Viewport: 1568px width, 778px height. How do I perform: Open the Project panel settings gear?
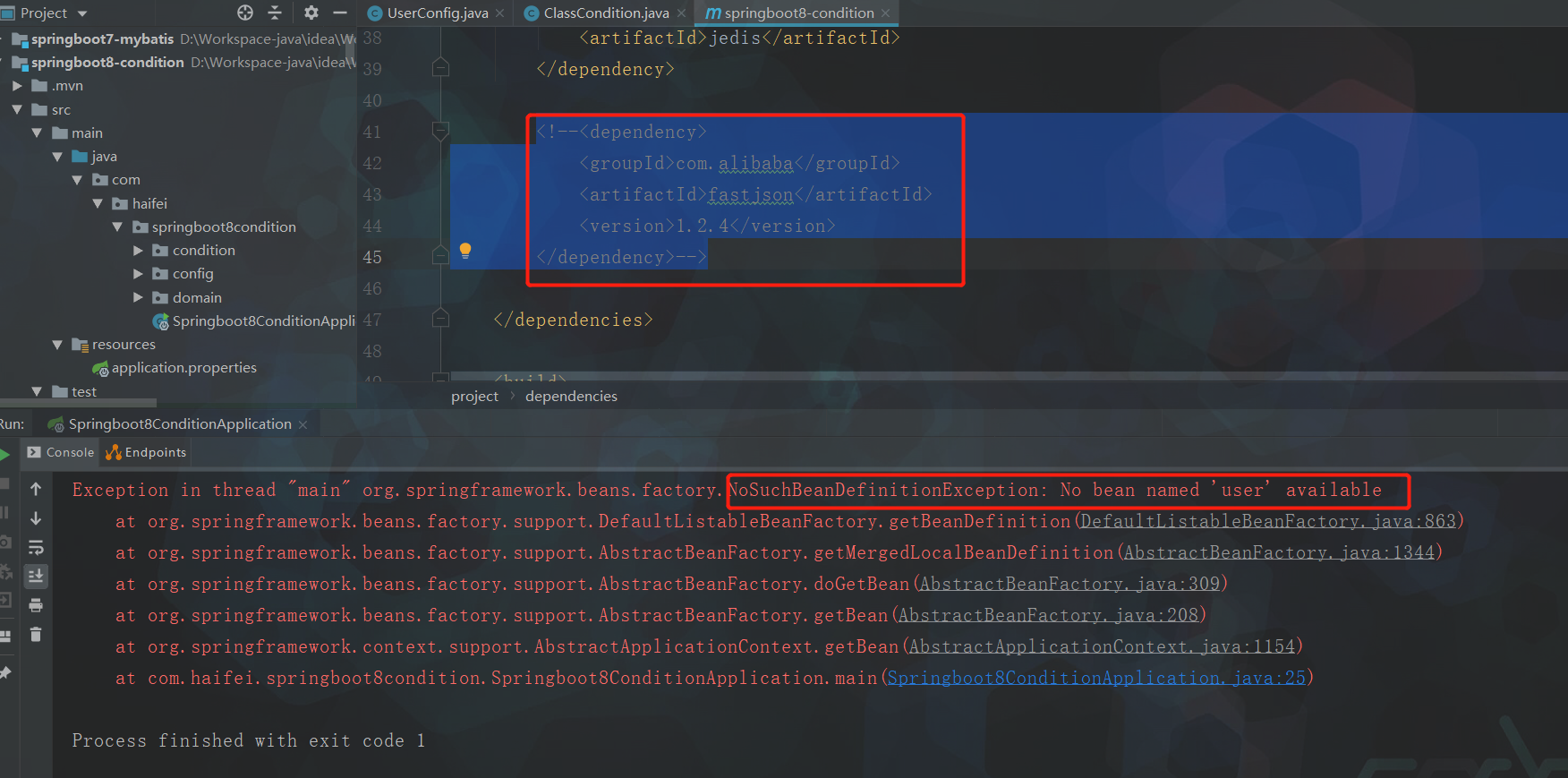[311, 13]
